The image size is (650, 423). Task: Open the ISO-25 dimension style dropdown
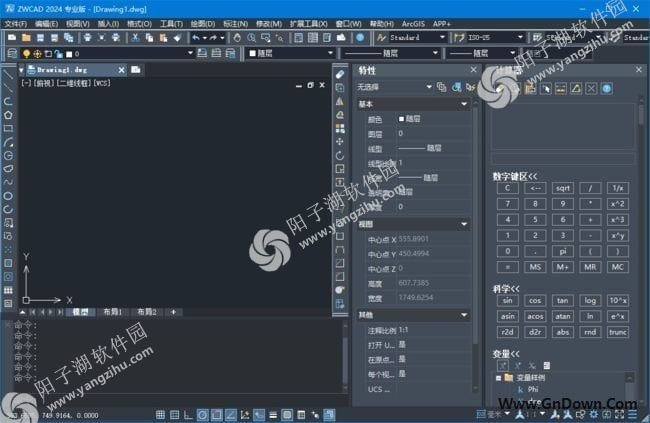click(520, 37)
